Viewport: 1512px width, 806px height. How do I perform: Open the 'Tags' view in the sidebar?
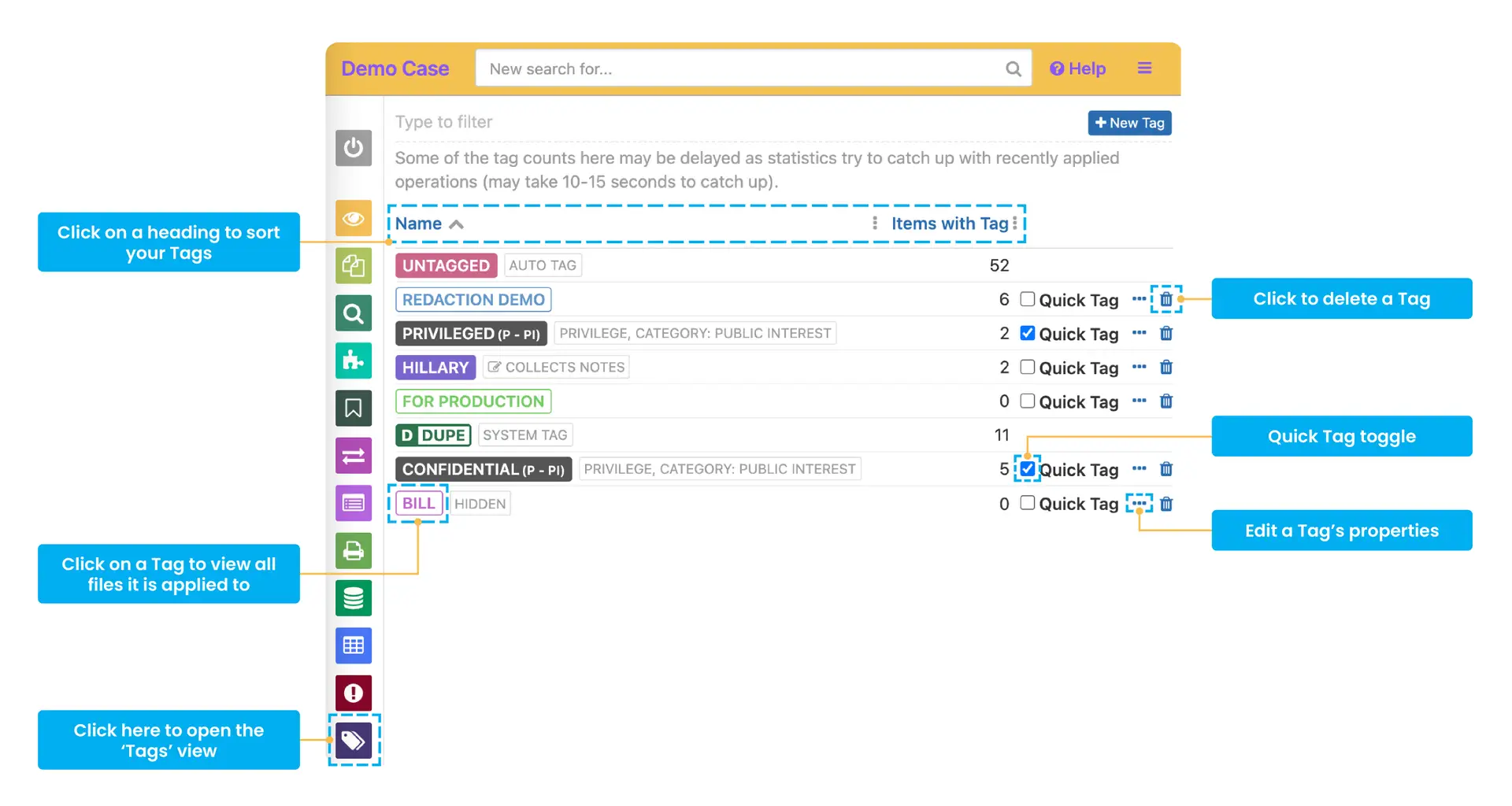click(x=354, y=740)
